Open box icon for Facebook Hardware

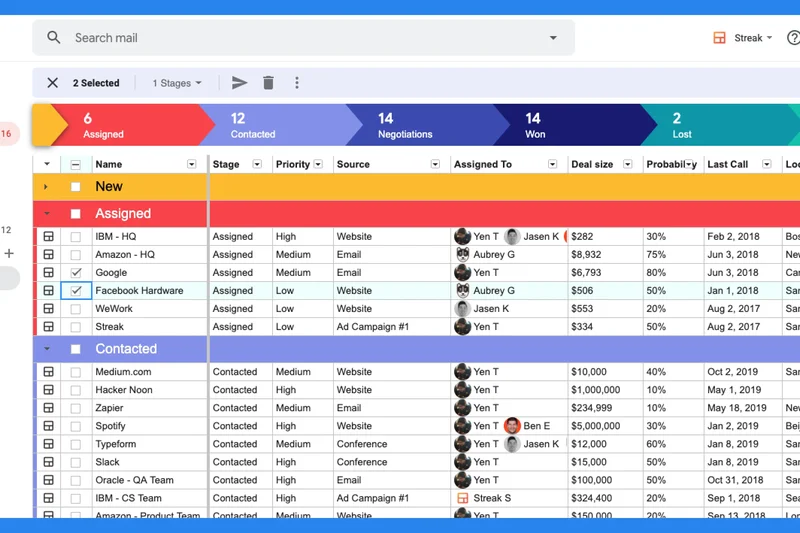(x=48, y=290)
